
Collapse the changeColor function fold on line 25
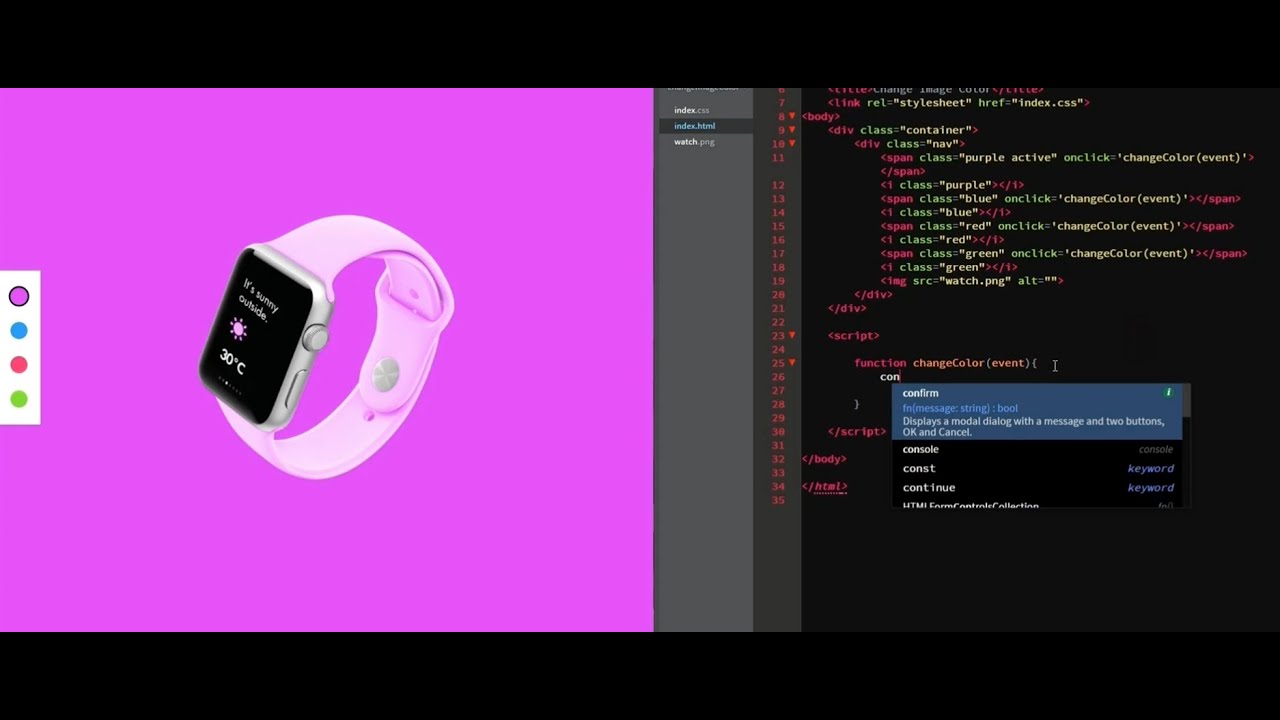click(x=792, y=363)
